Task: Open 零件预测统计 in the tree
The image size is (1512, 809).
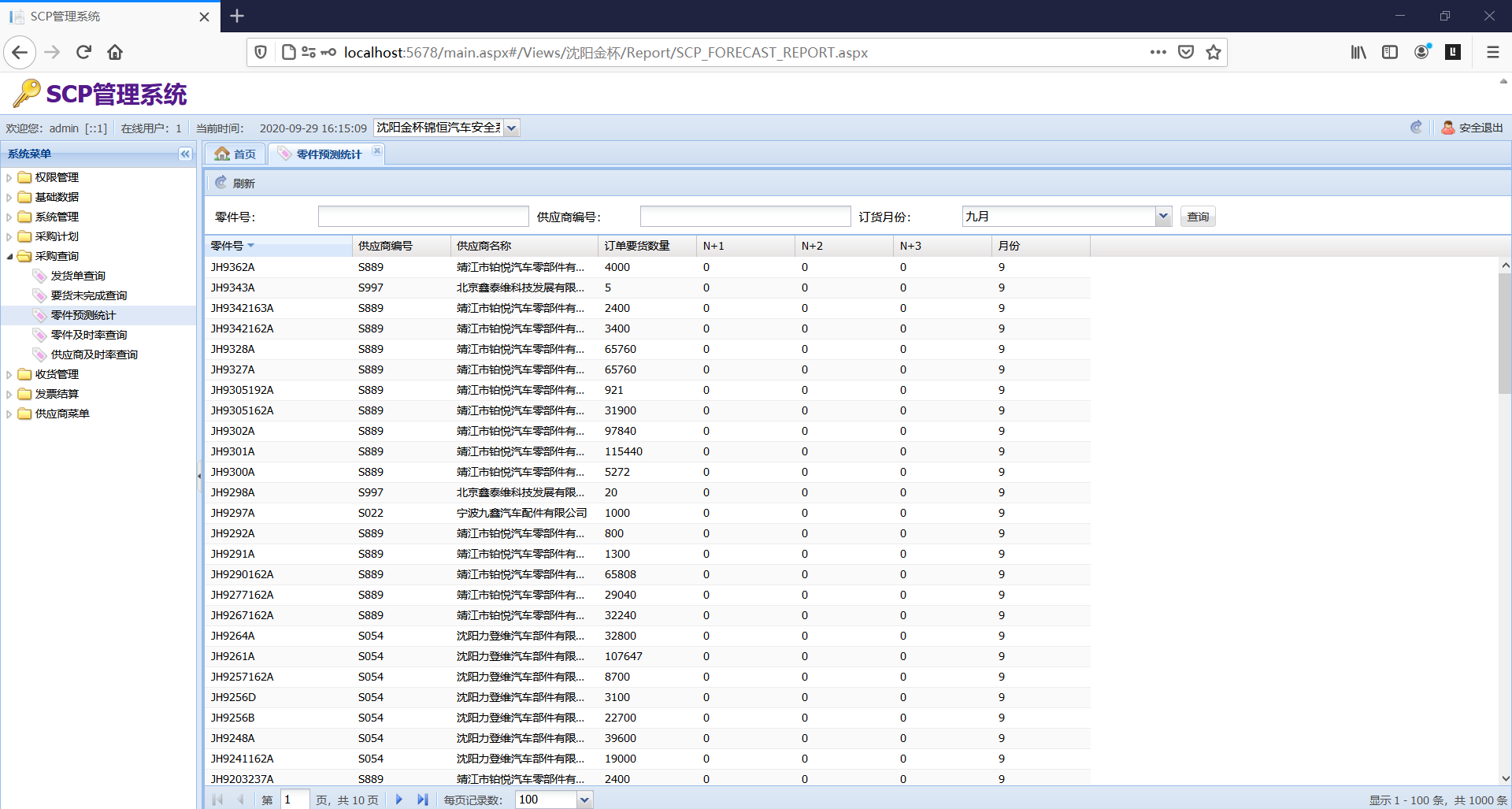Action: (x=83, y=315)
